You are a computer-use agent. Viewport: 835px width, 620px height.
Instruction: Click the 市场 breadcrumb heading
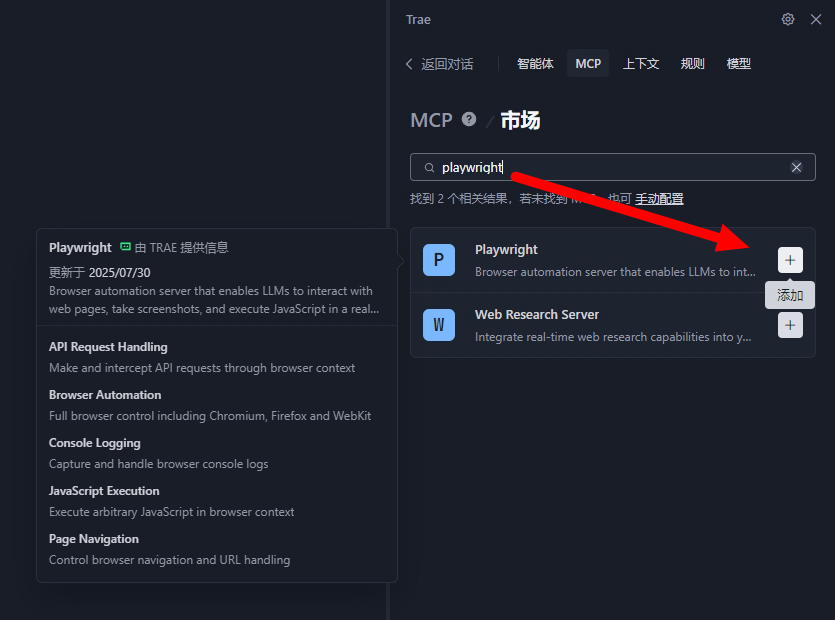pos(520,120)
